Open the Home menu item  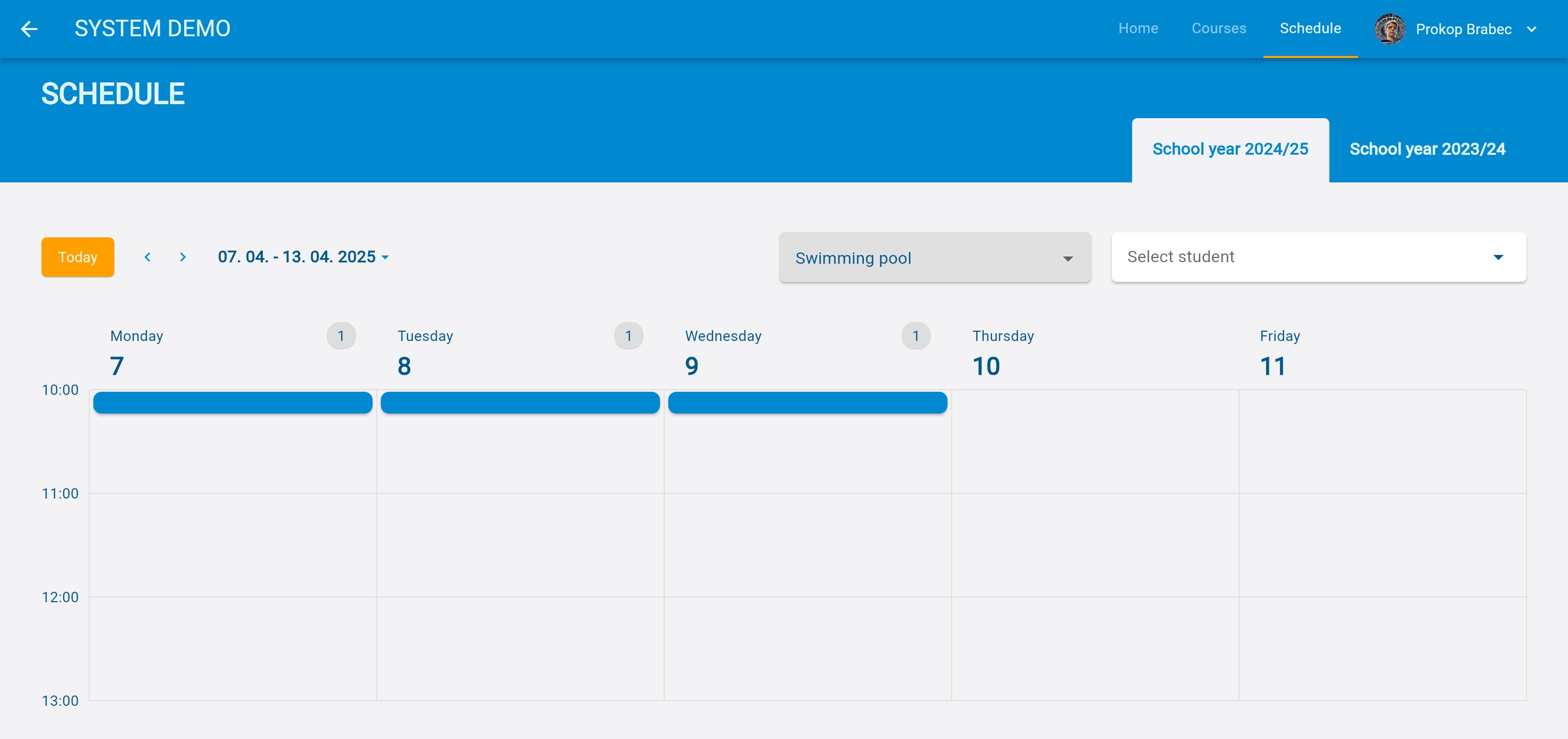click(x=1138, y=29)
